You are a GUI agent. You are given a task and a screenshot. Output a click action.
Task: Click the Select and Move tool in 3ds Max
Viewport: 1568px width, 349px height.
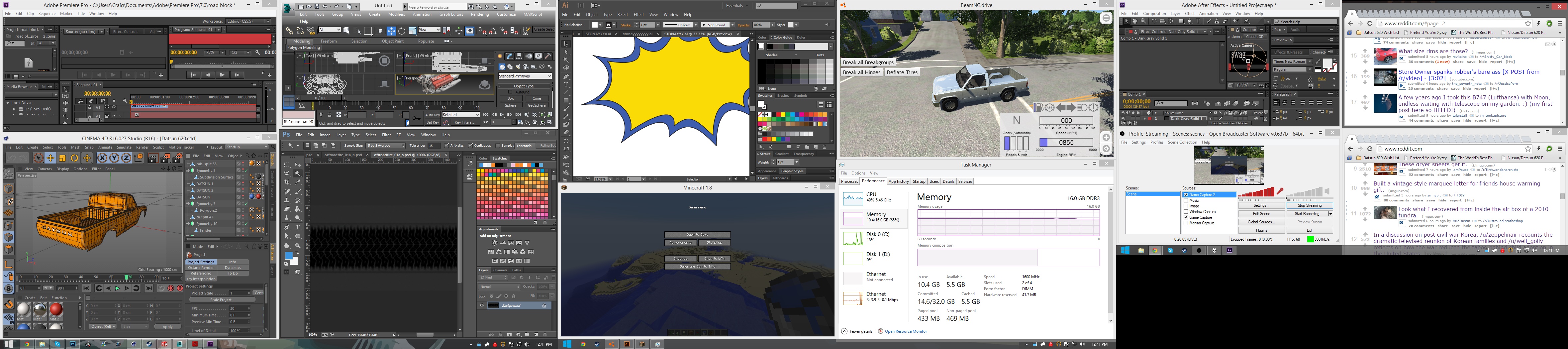pos(391,31)
